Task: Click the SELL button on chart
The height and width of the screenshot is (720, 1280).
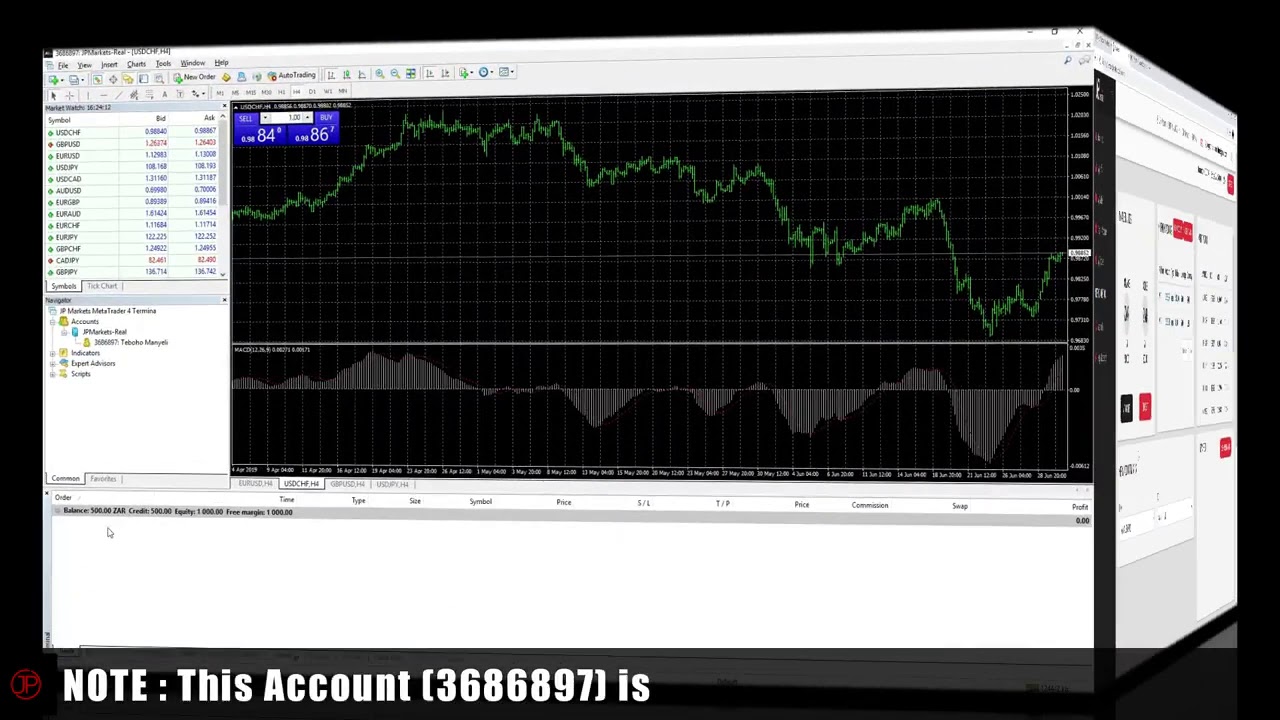Action: click(246, 119)
